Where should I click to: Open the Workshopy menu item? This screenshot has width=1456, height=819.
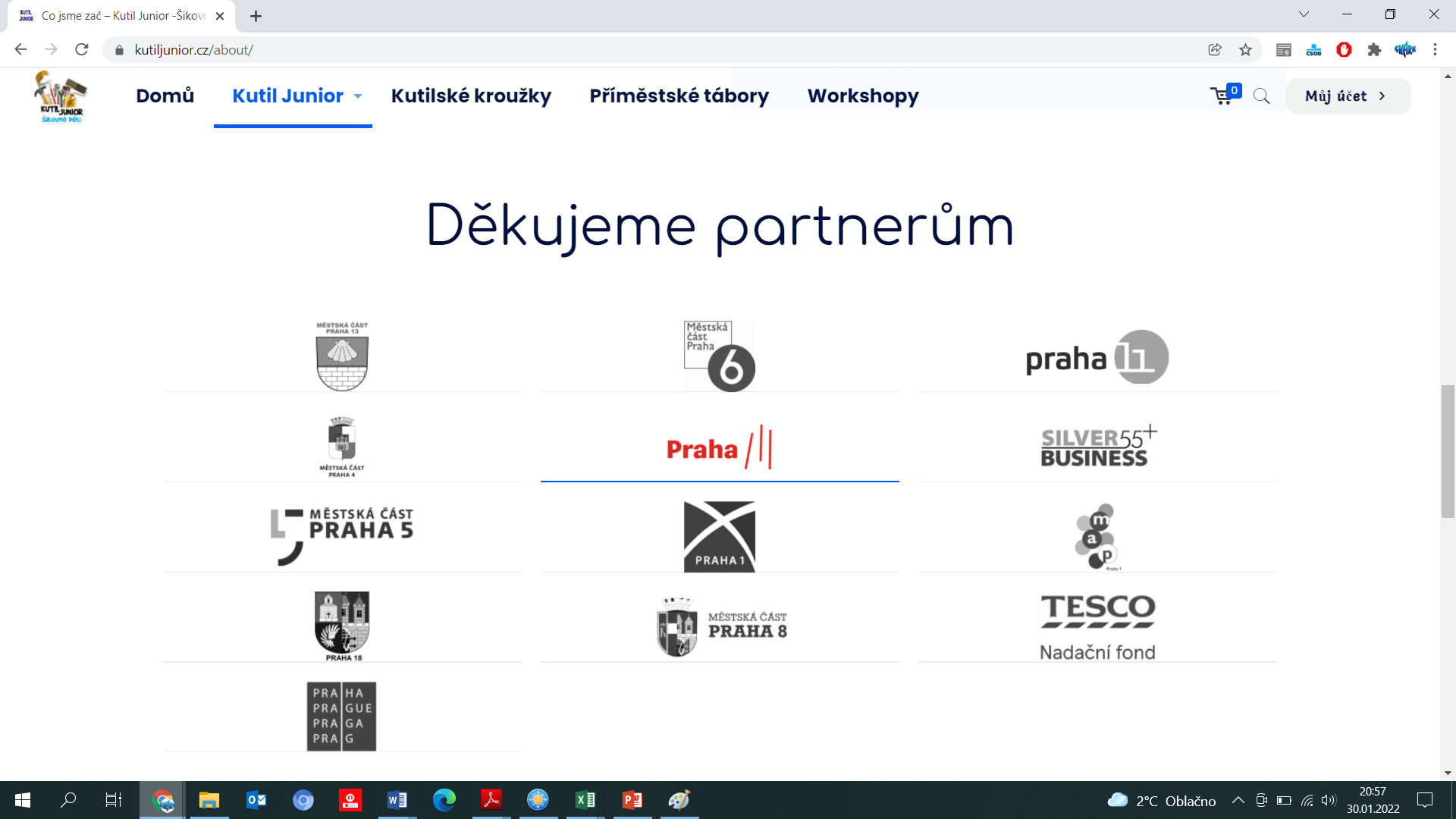tap(863, 96)
